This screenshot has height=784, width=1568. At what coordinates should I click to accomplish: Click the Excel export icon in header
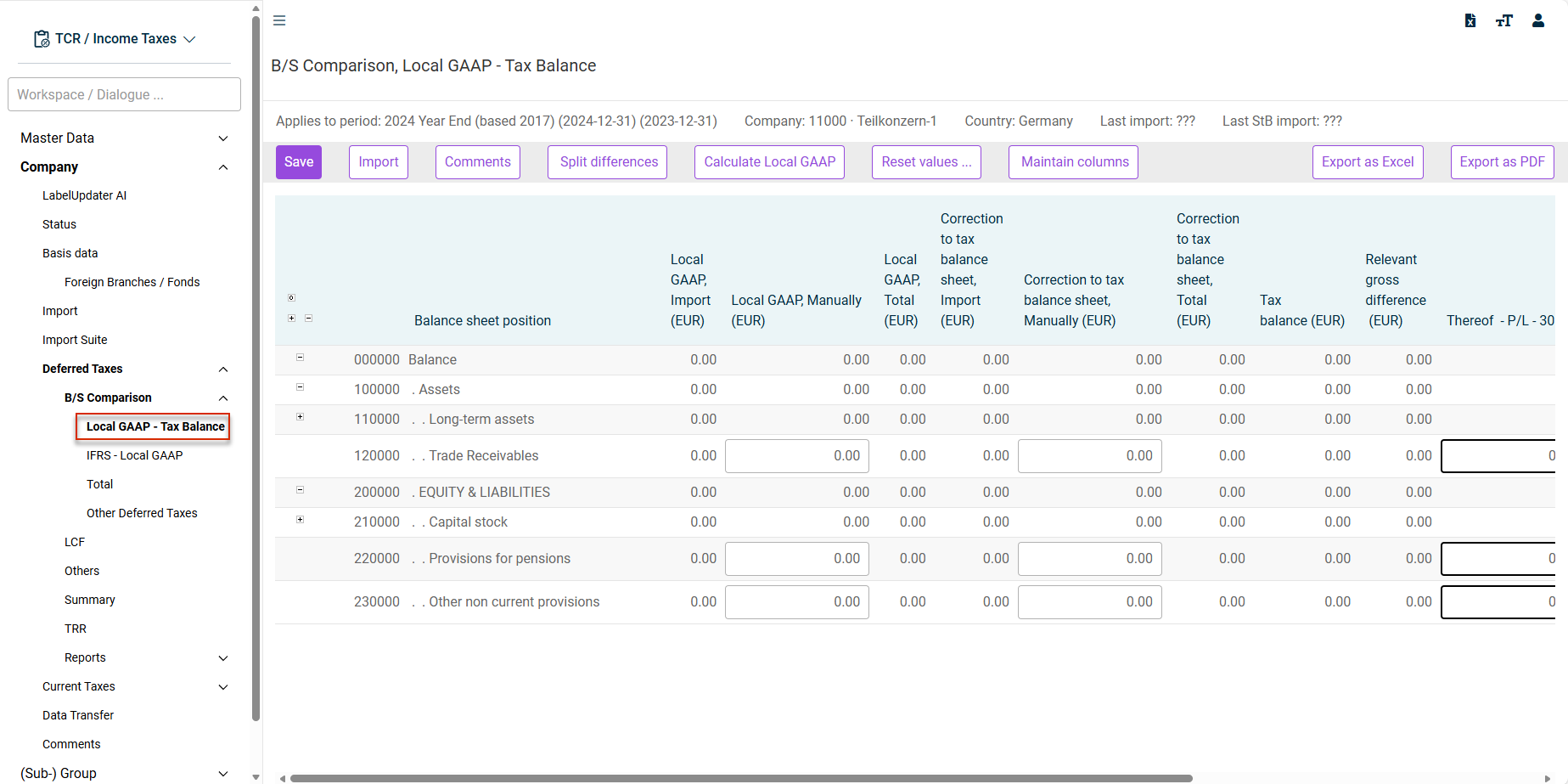[1470, 20]
